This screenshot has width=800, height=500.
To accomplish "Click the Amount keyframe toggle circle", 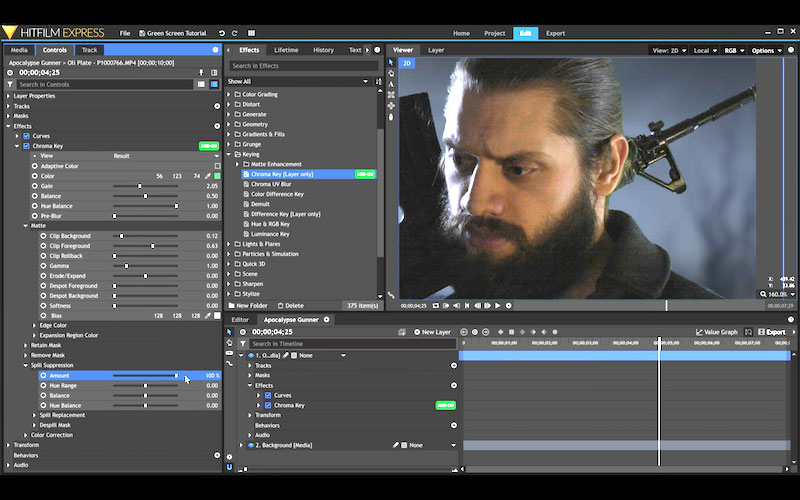I will tap(43, 376).
